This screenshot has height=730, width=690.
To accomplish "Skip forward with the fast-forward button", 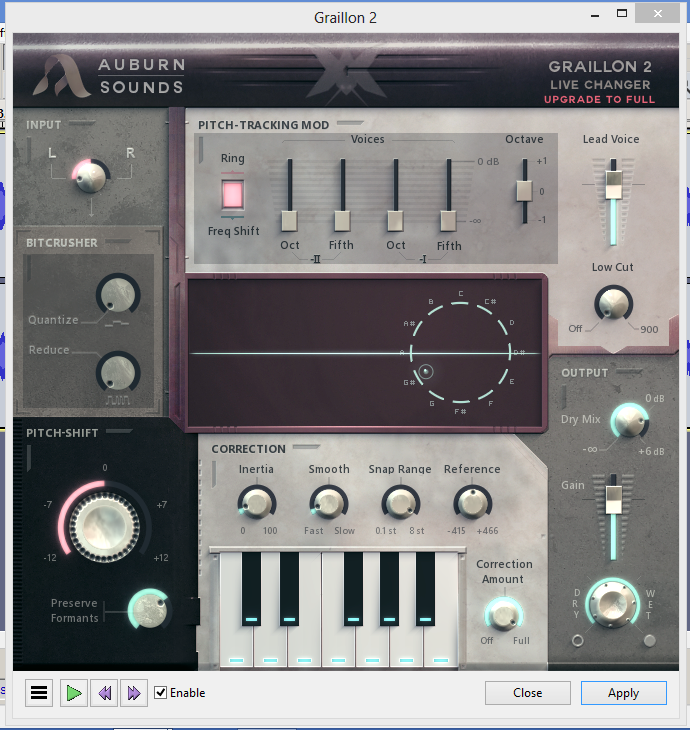I will 134,693.
